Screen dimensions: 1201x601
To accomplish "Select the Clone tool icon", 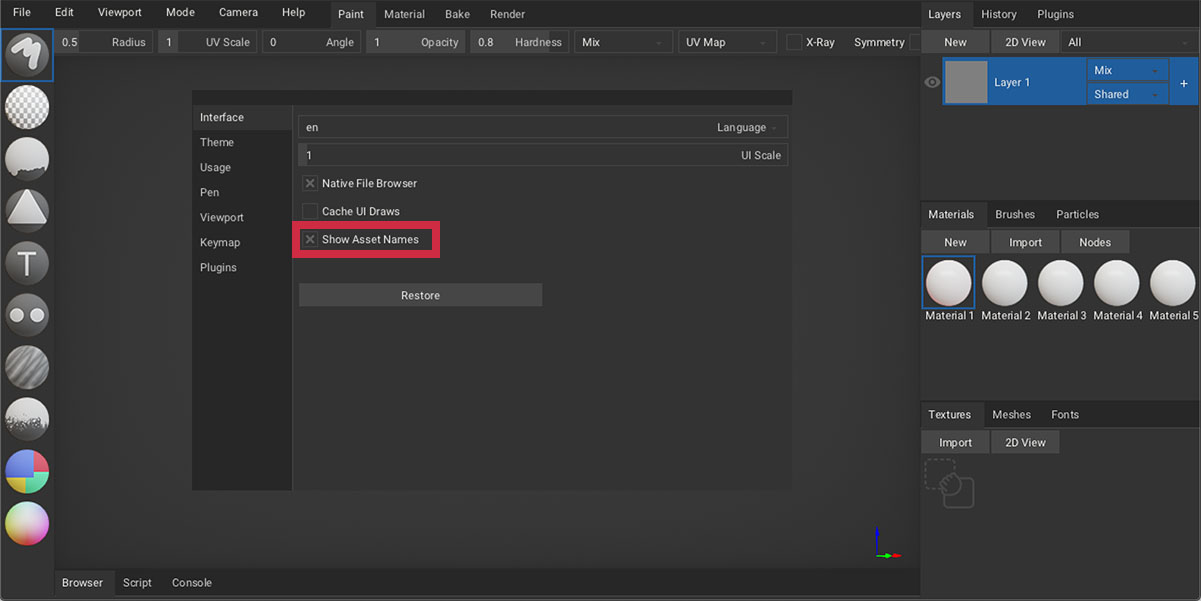I will click(x=27, y=314).
